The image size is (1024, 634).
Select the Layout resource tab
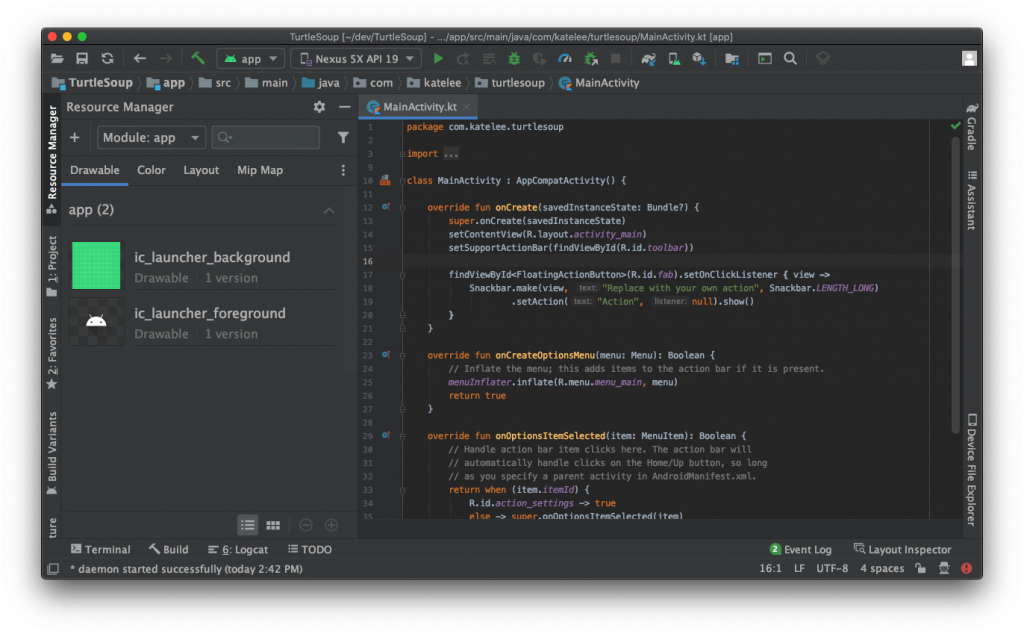201,170
